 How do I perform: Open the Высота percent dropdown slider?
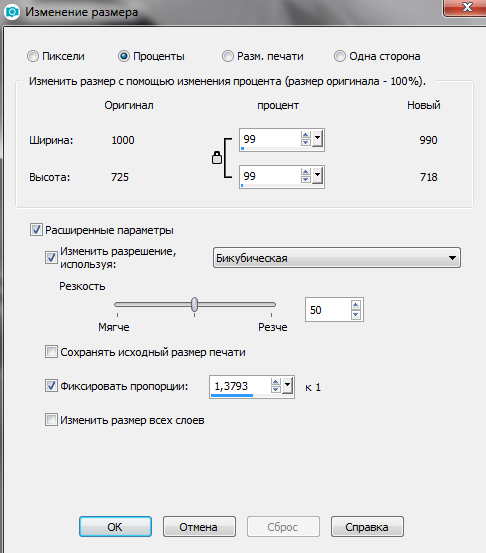coord(317,175)
